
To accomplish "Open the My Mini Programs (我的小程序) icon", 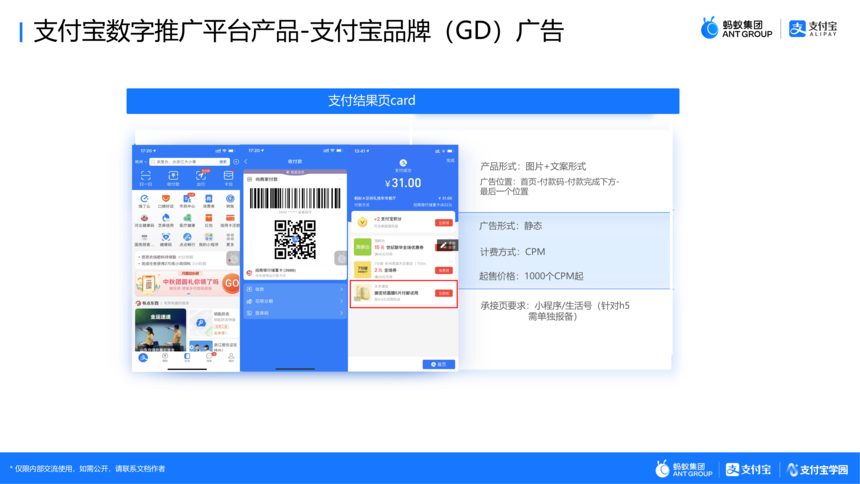I will pos(208,237).
